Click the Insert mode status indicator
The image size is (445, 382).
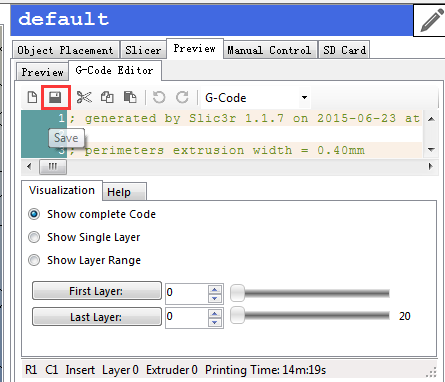click(x=80, y=370)
